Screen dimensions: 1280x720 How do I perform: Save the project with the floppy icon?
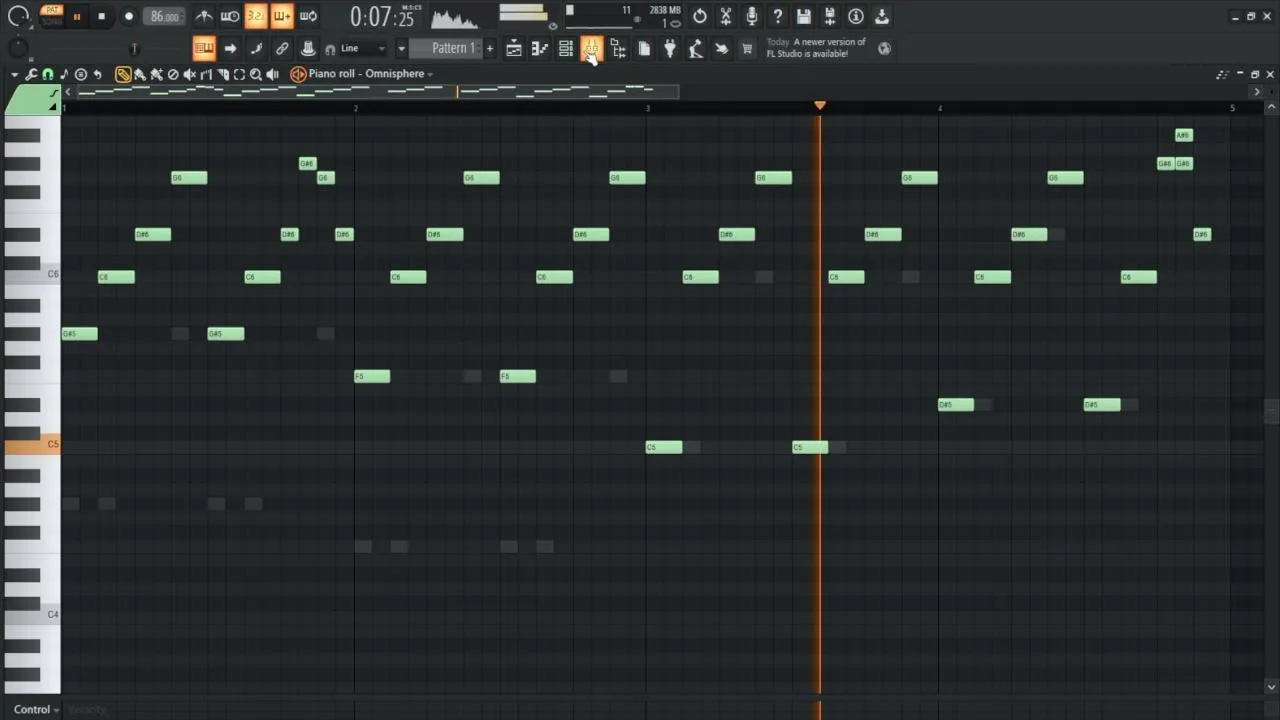click(804, 16)
